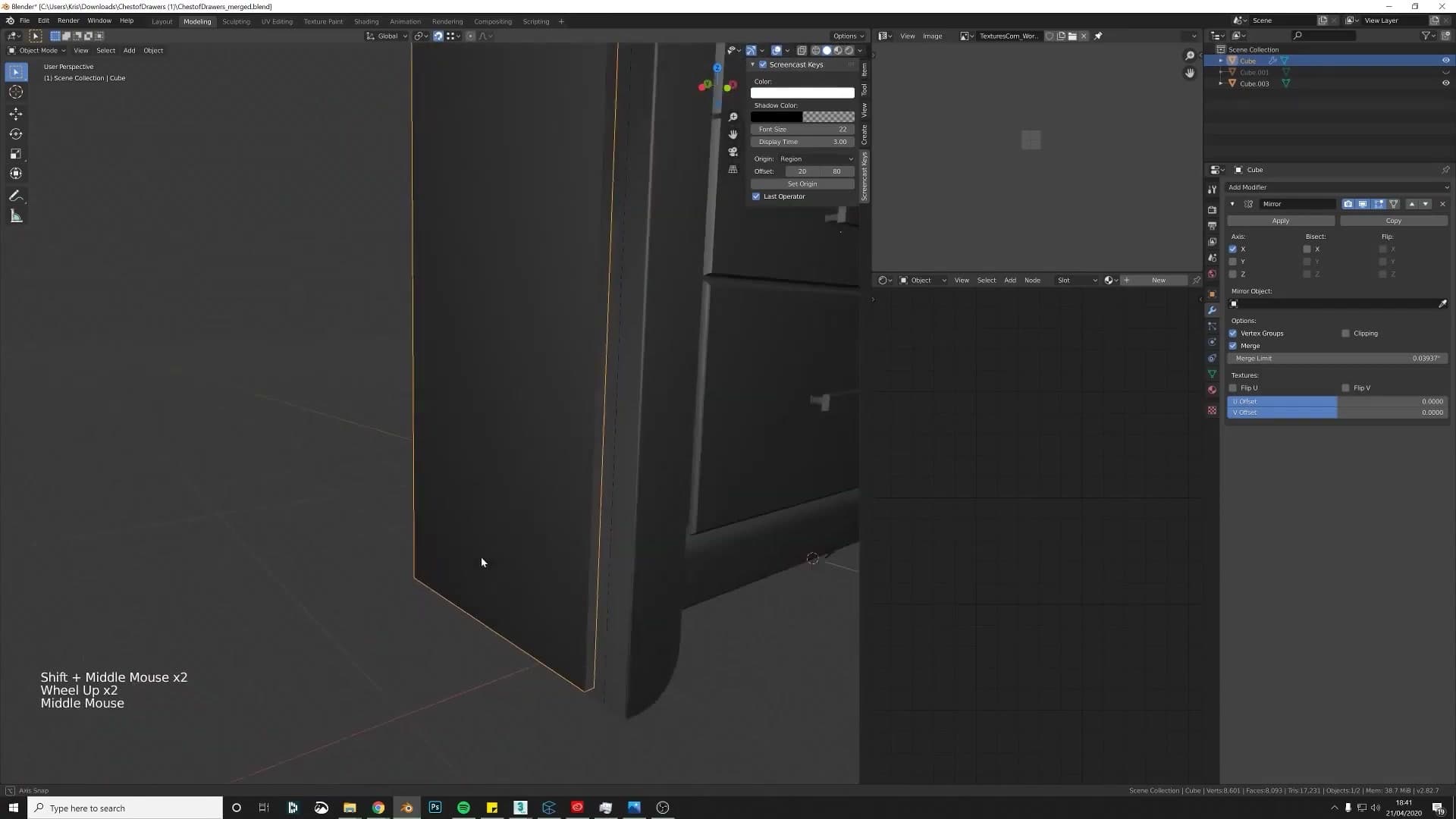Viewport: 1456px width, 819px height.
Task: Click Copy on the Mirror modifier
Action: click(1394, 221)
